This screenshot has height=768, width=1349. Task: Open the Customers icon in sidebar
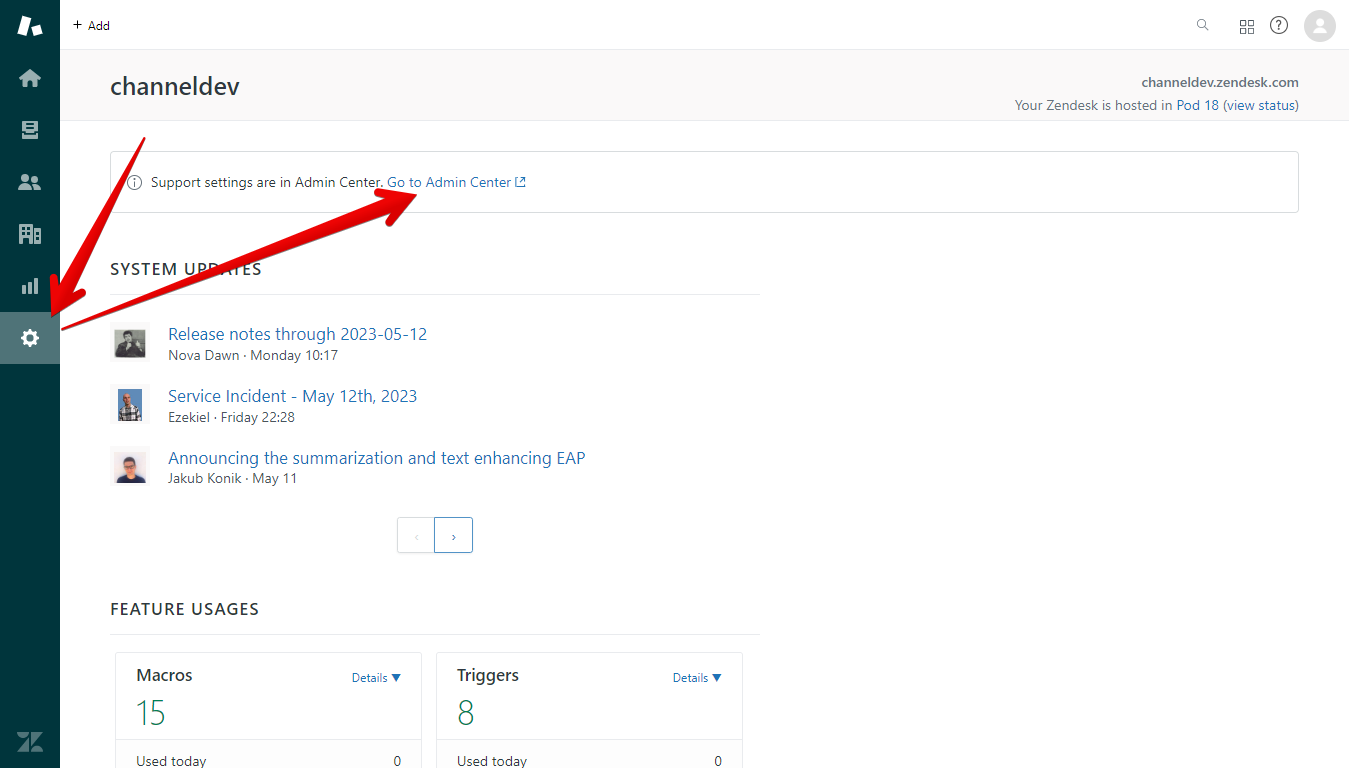30,182
